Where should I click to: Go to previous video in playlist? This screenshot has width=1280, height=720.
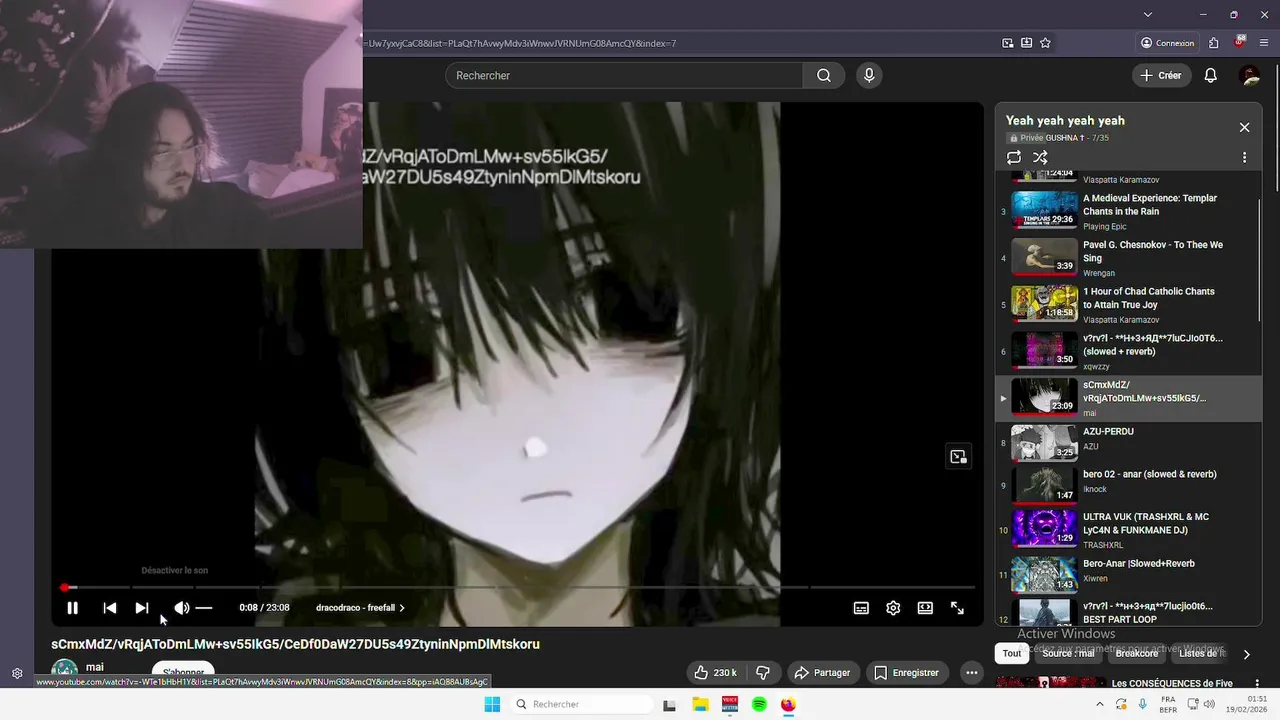point(110,608)
